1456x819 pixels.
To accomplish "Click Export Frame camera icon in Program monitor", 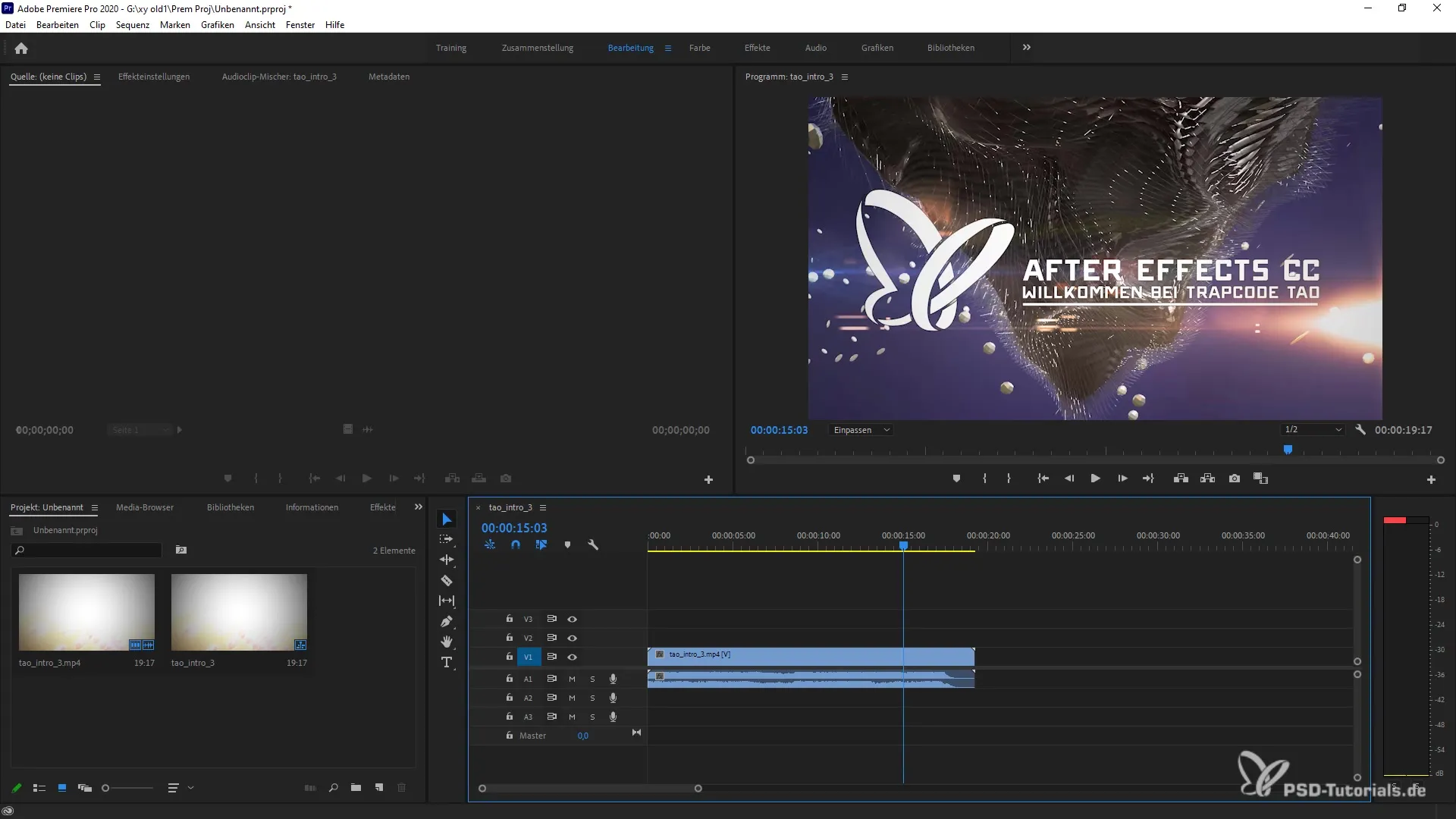I will [x=1235, y=479].
